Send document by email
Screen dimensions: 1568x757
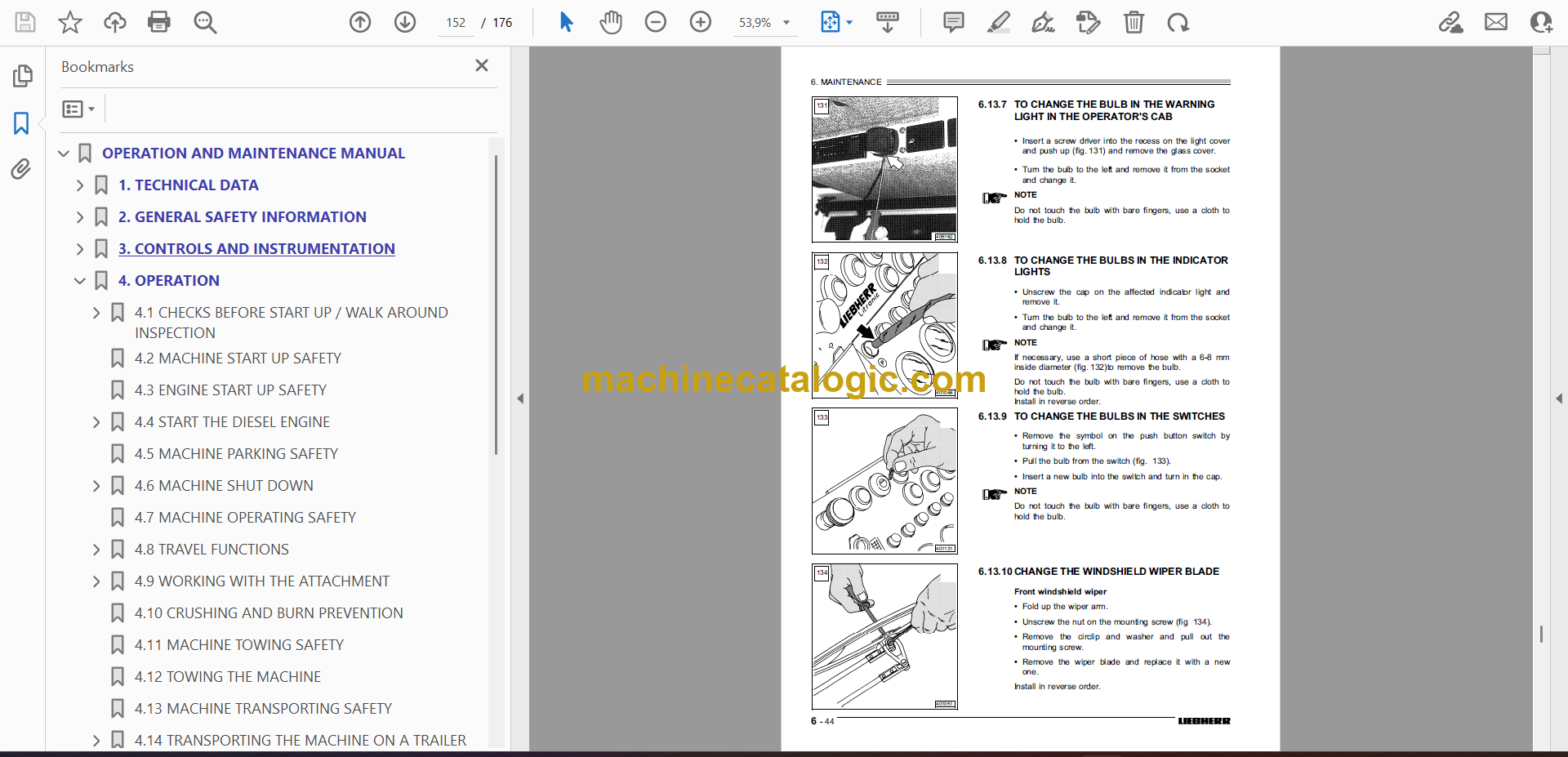click(1496, 22)
